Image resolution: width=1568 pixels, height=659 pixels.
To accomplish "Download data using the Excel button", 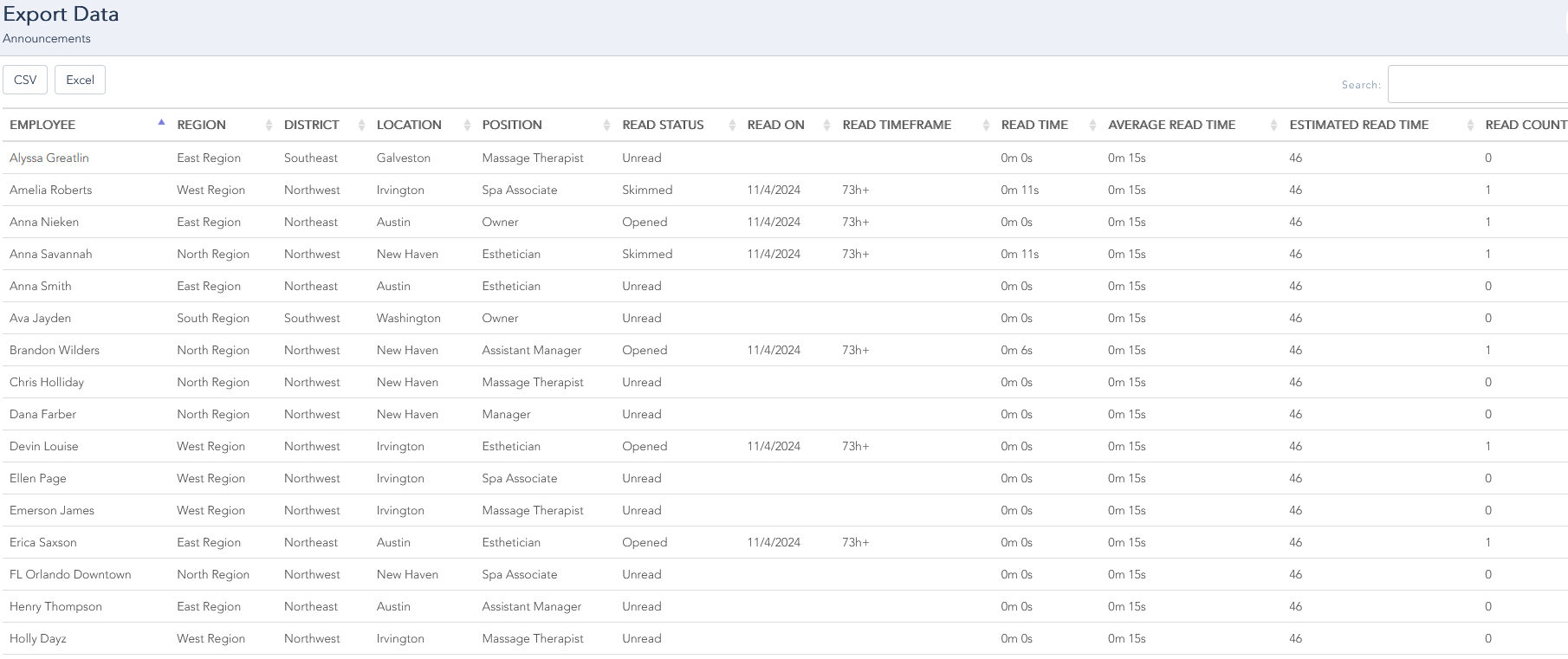I will [80, 80].
